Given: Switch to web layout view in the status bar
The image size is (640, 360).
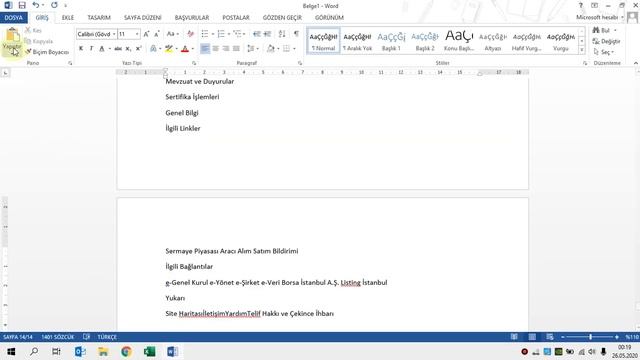Looking at the screenshot, I should 550,337.
